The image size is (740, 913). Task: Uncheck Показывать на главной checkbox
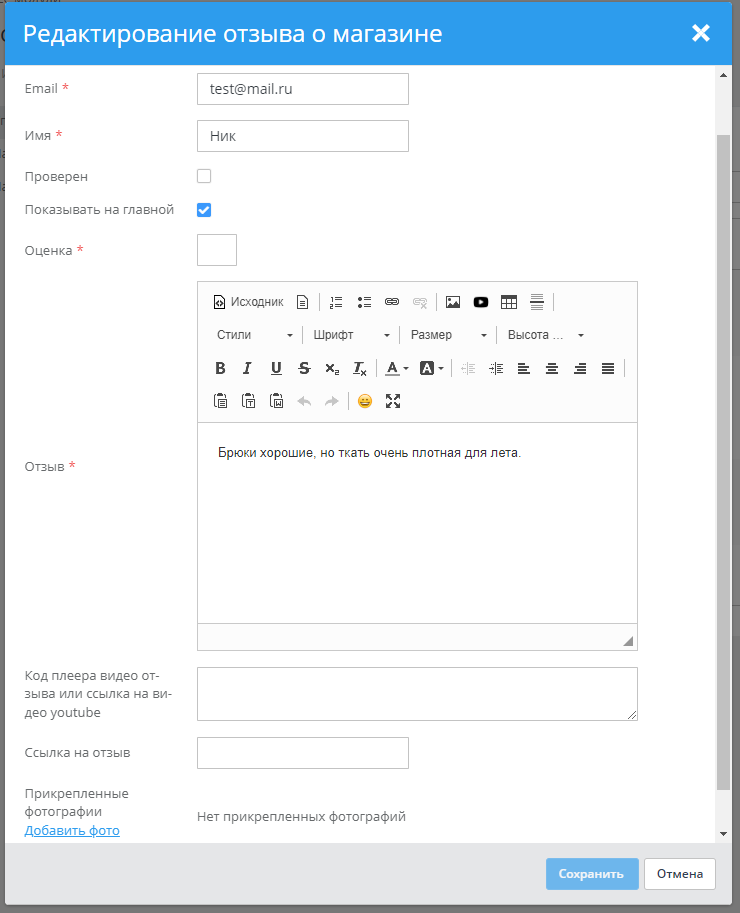(x=204, y=210)
